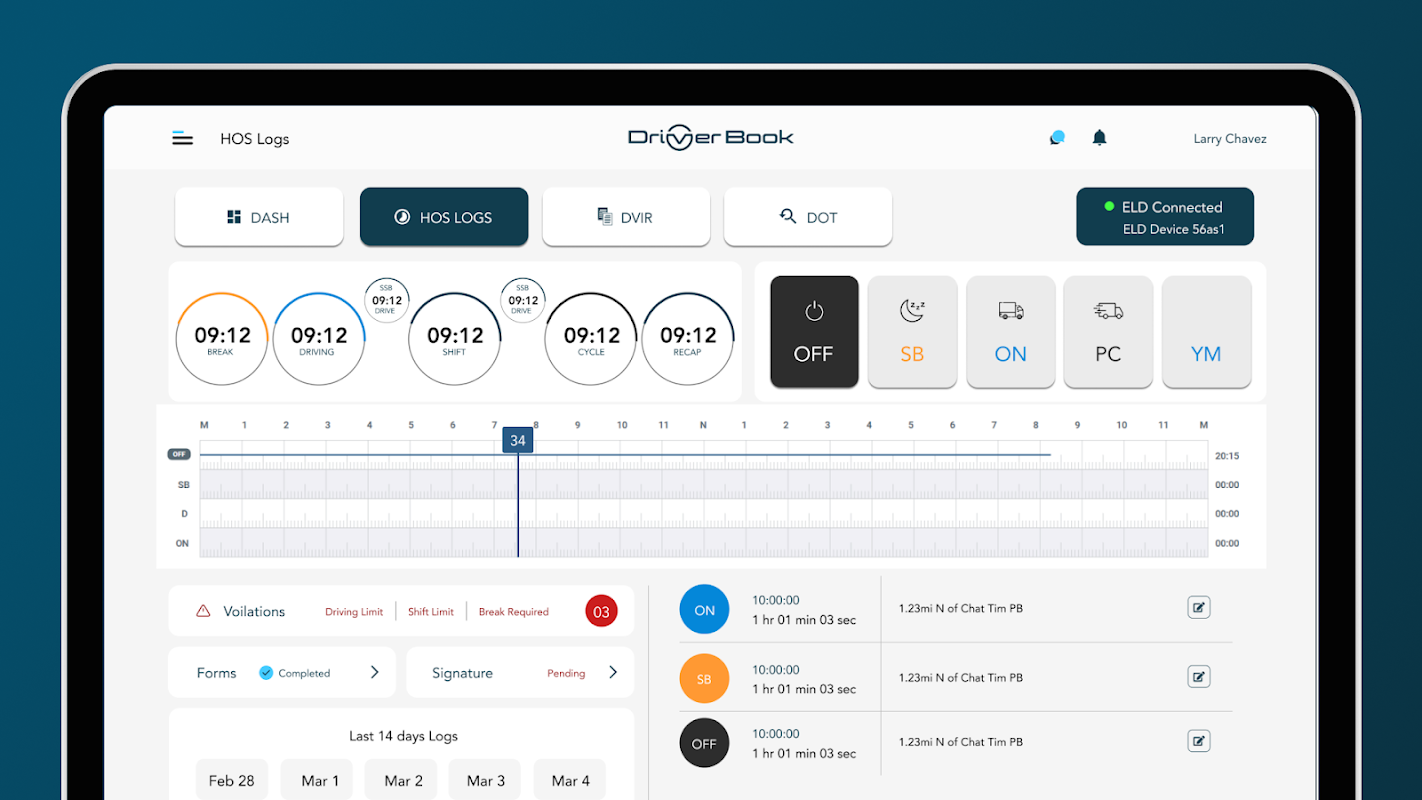The height and width of the screenshot is (800, 1422).
Task: Click the ELD Connected status button
Action: point(1165,217)
